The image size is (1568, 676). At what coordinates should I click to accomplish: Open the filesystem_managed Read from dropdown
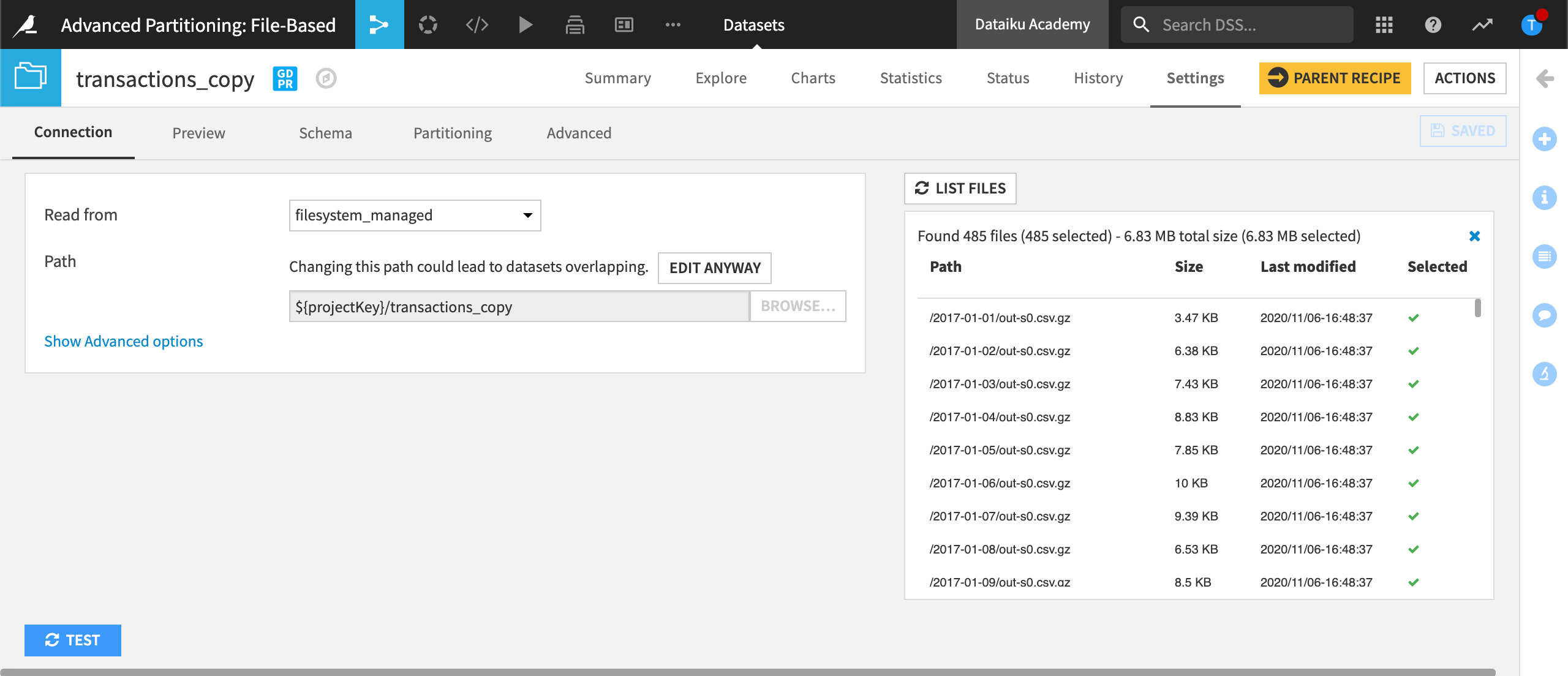click(x=415, y=216)
